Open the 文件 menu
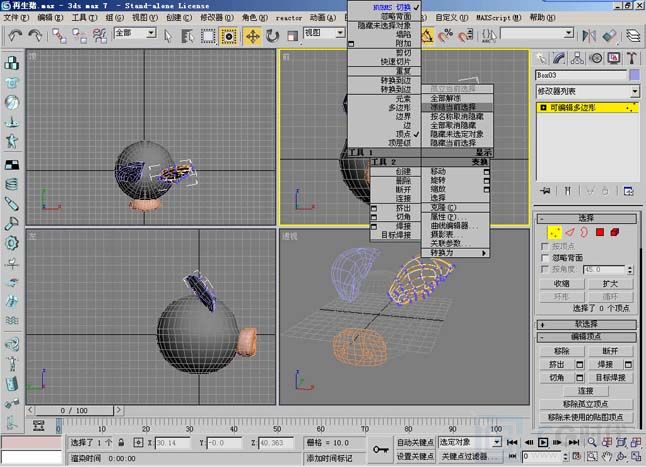 [16, 18]
